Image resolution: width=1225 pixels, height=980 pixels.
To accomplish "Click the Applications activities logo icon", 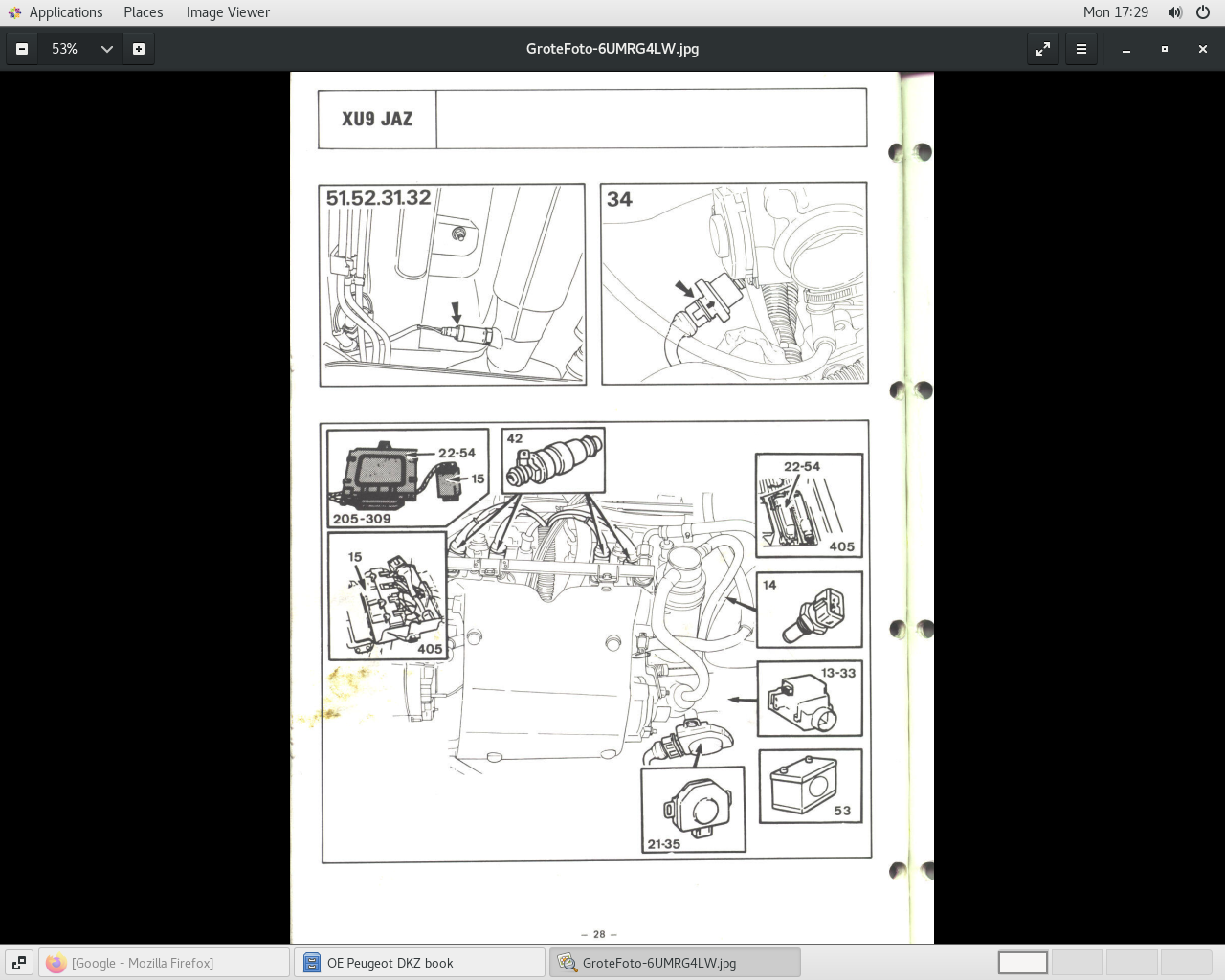I will pyautogui.click(x=14, y=12).
